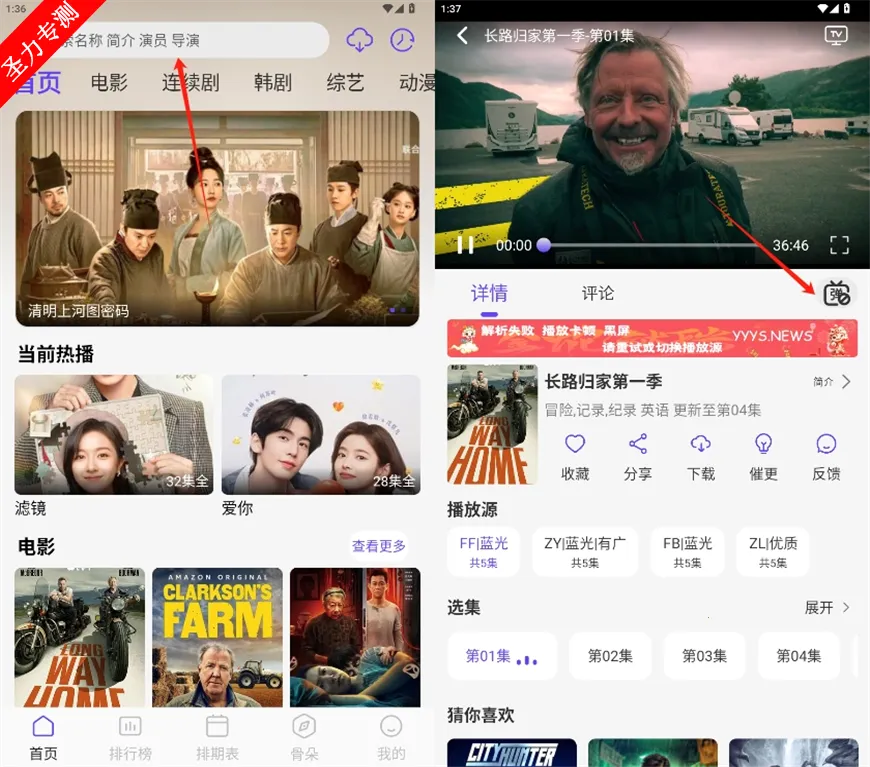The height and width of the screenshot is (767, 870).
Task: Tap the 催更 lightbulb icon
Action: [x=764, y=444]
